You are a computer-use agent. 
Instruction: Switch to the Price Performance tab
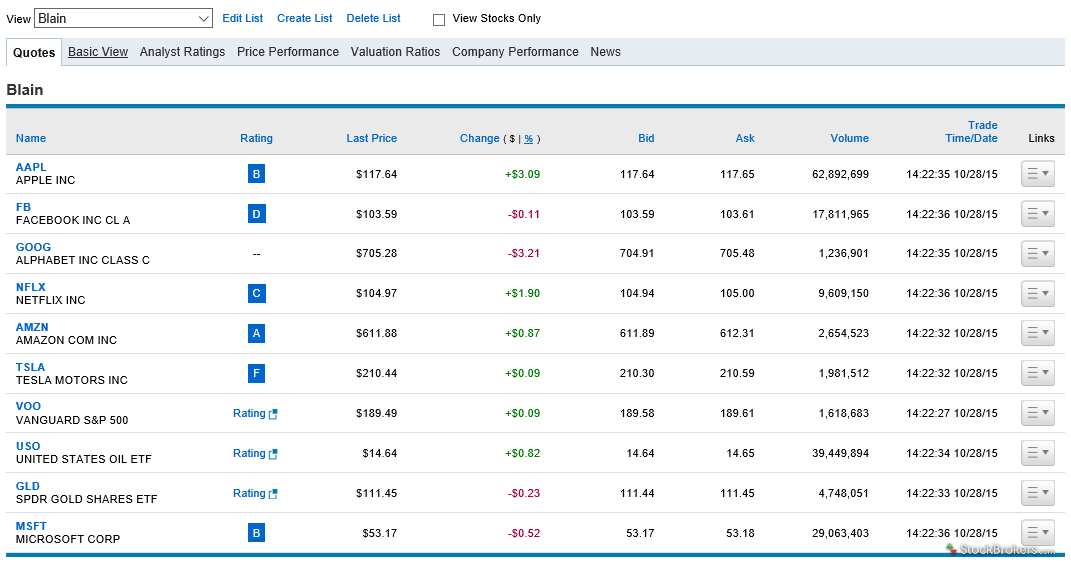click(x=288, y=52)
